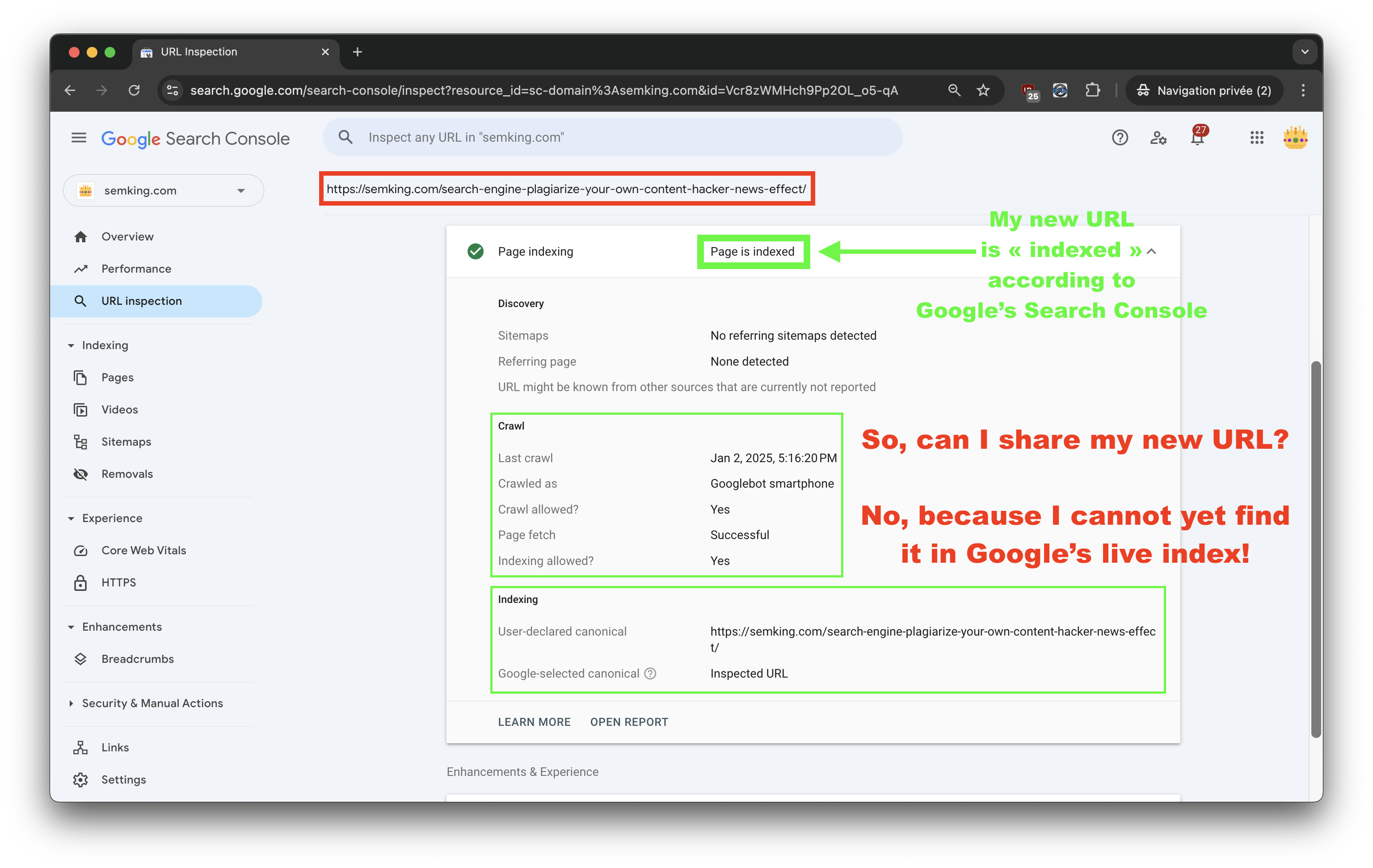This screenshot has height=868, width=1373.
Task: Open the Chrome three-dot menu
Action: coord(1303,90)
